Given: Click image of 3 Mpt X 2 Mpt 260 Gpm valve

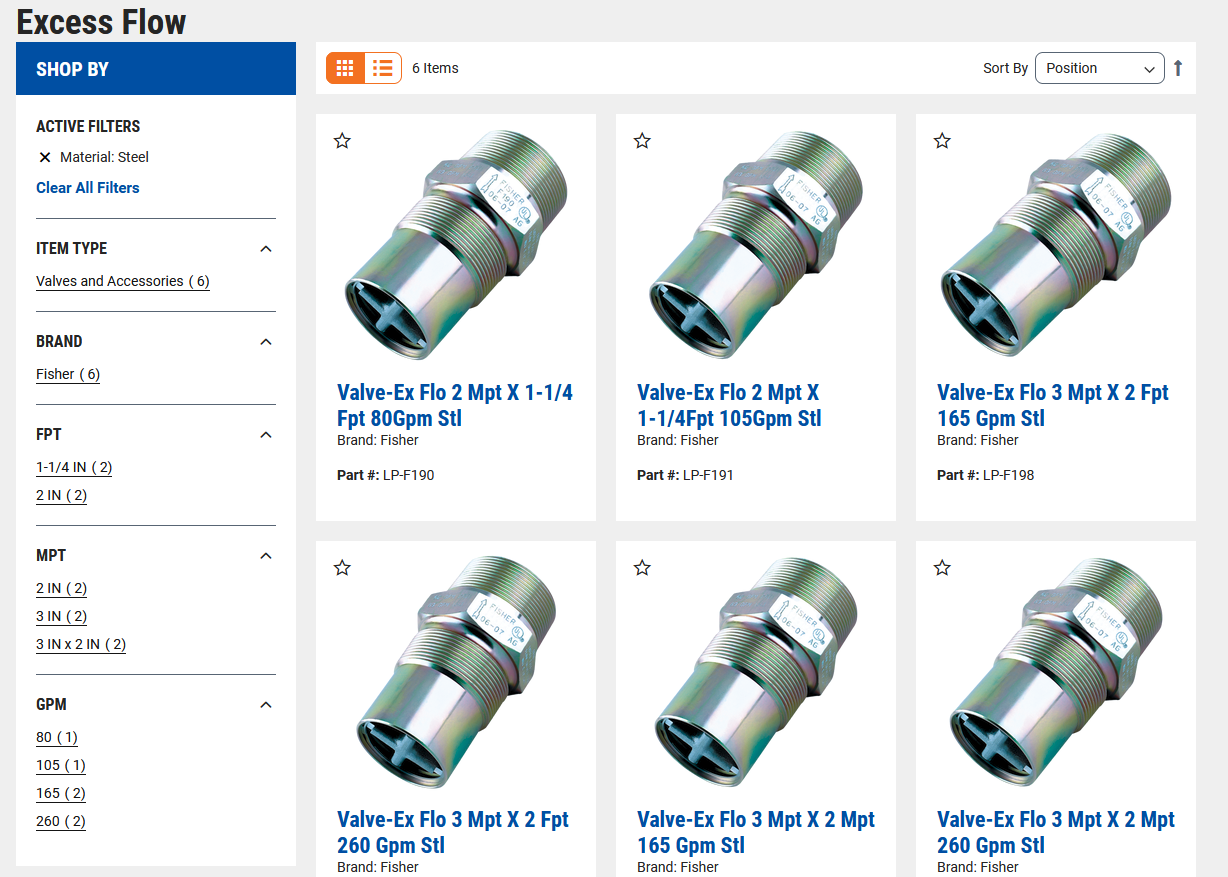Looking at the screenshot, I should pos(1055,674).
